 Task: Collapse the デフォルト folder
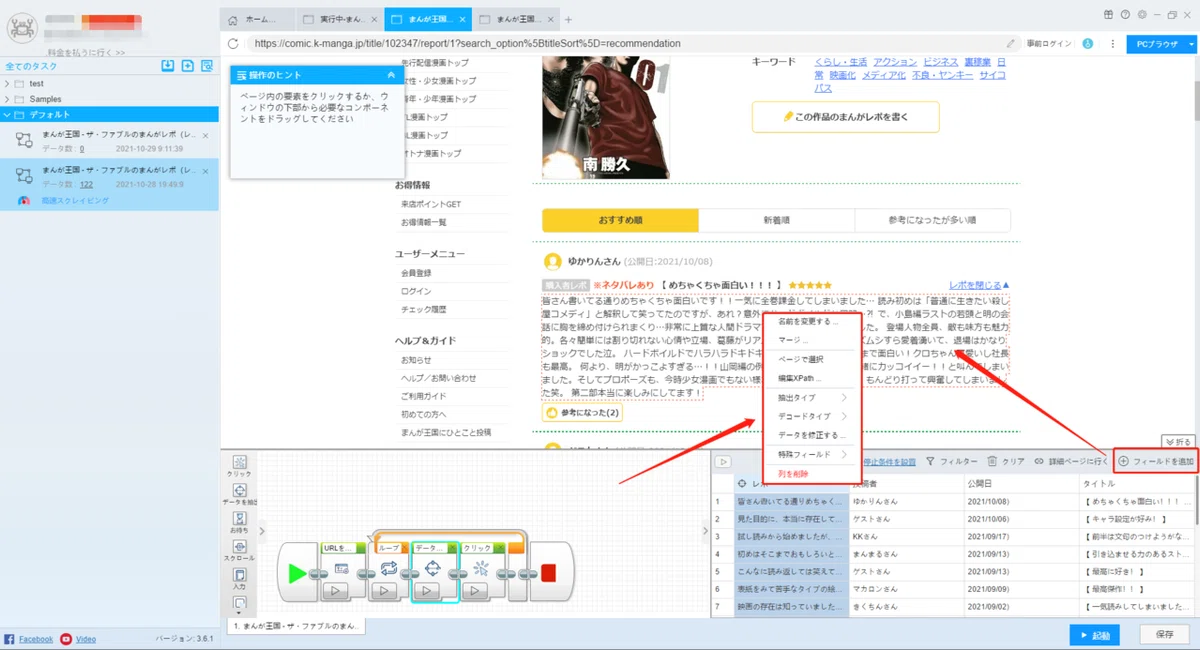click(8, 114)
